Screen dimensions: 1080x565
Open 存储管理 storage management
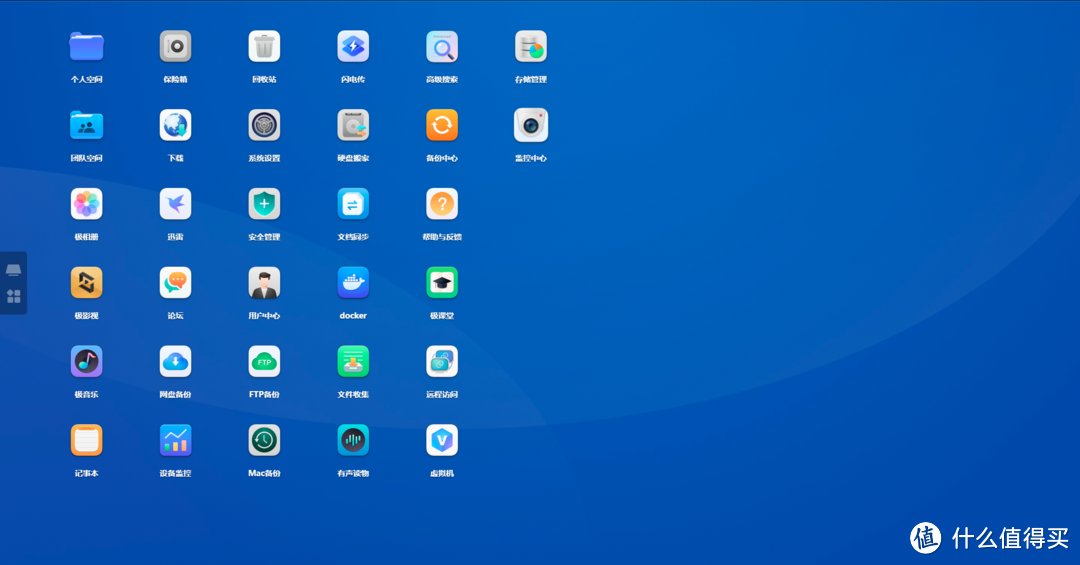[530, 46]
